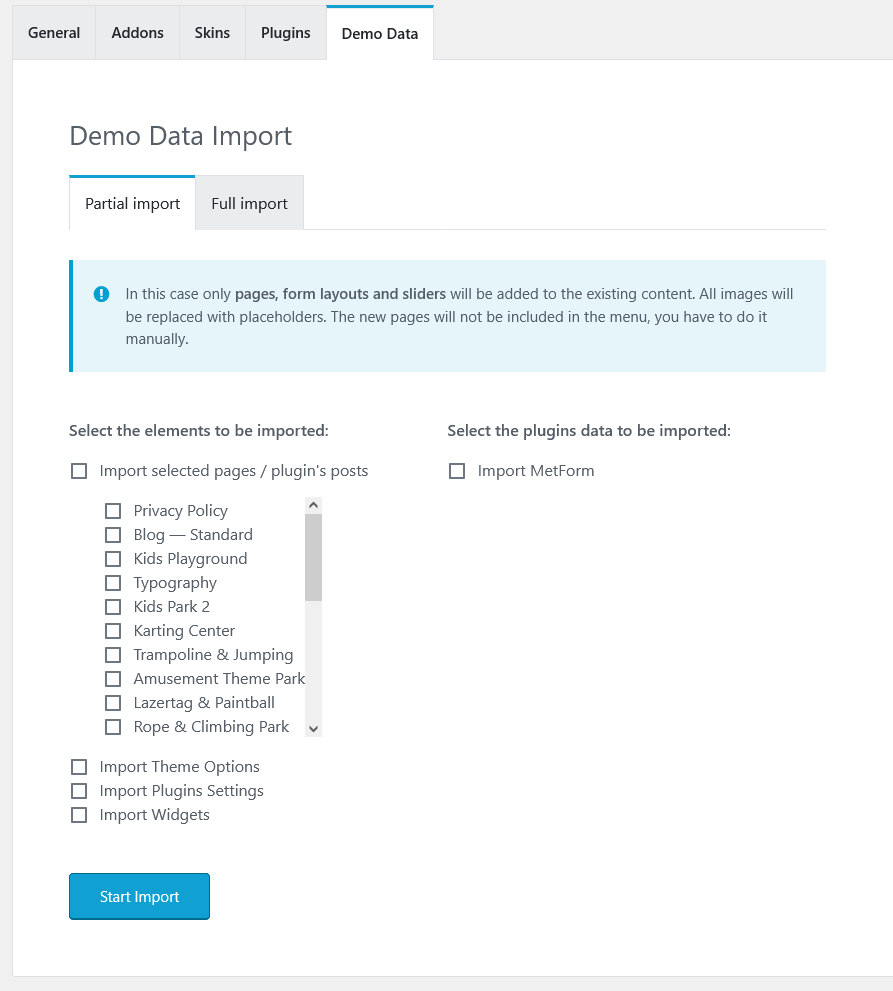The height and width of the screenshot is (991, 893).
Task: Click 'Select the plugins data to be imported:' label
Action: (x=589, y=430)
